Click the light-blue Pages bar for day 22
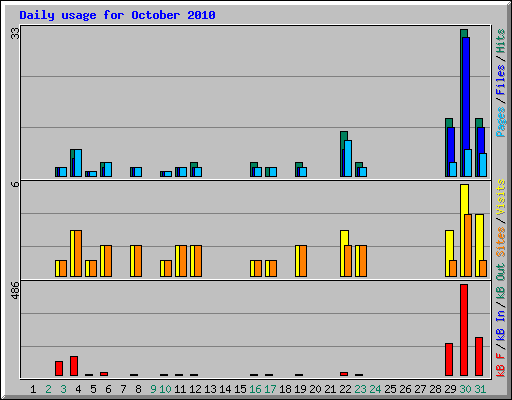 click(x=348, y=158)
